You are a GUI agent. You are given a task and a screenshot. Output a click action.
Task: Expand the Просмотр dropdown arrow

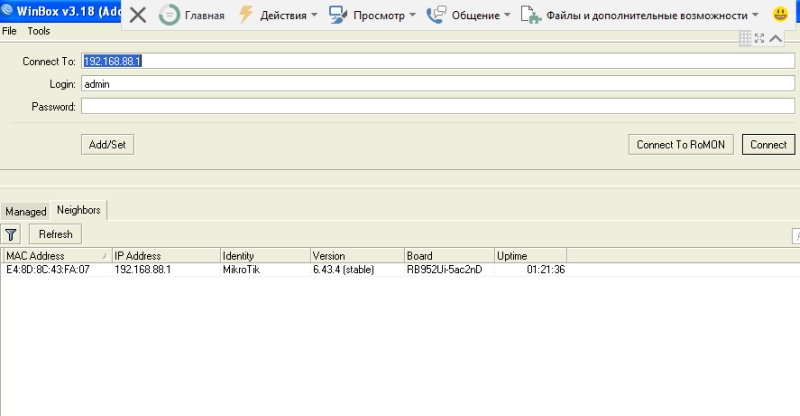tap(412, 15)
